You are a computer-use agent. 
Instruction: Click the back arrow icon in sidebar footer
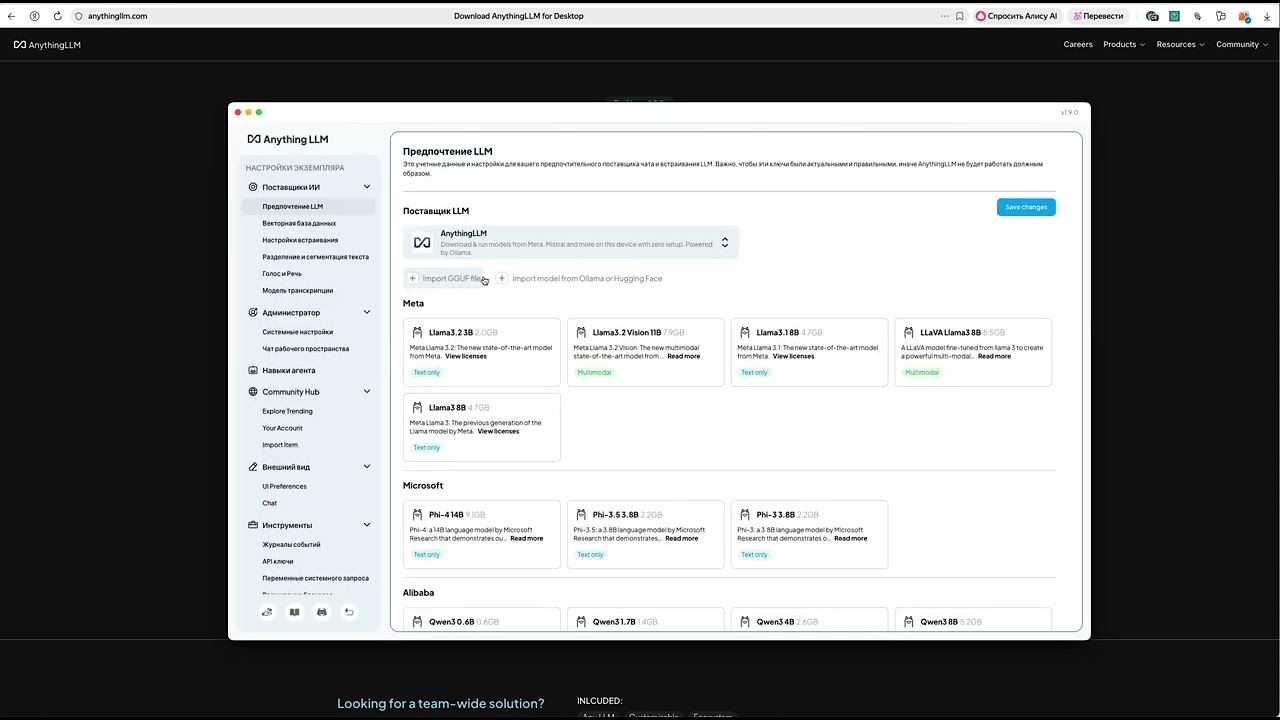349,612
